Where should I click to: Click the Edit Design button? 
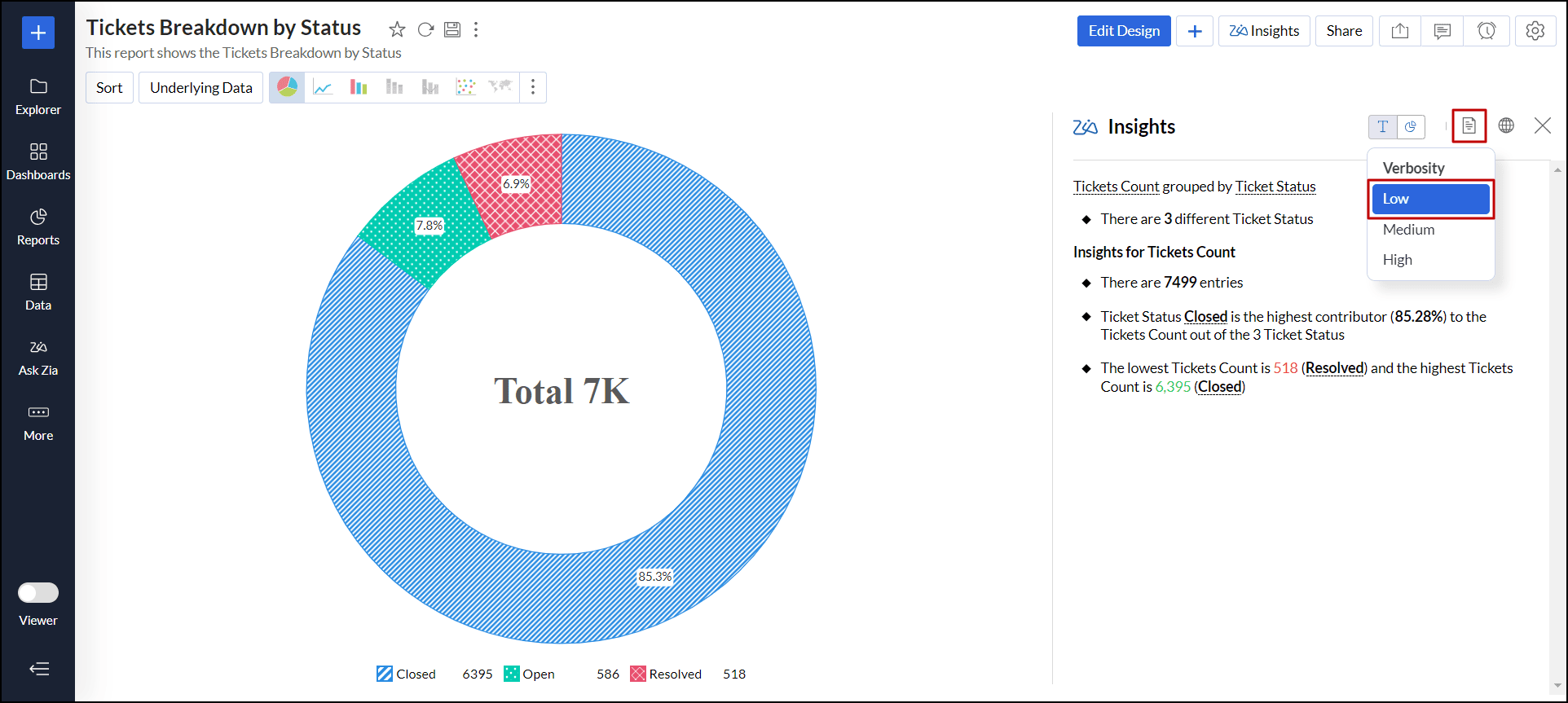[x=1123, y=31]
